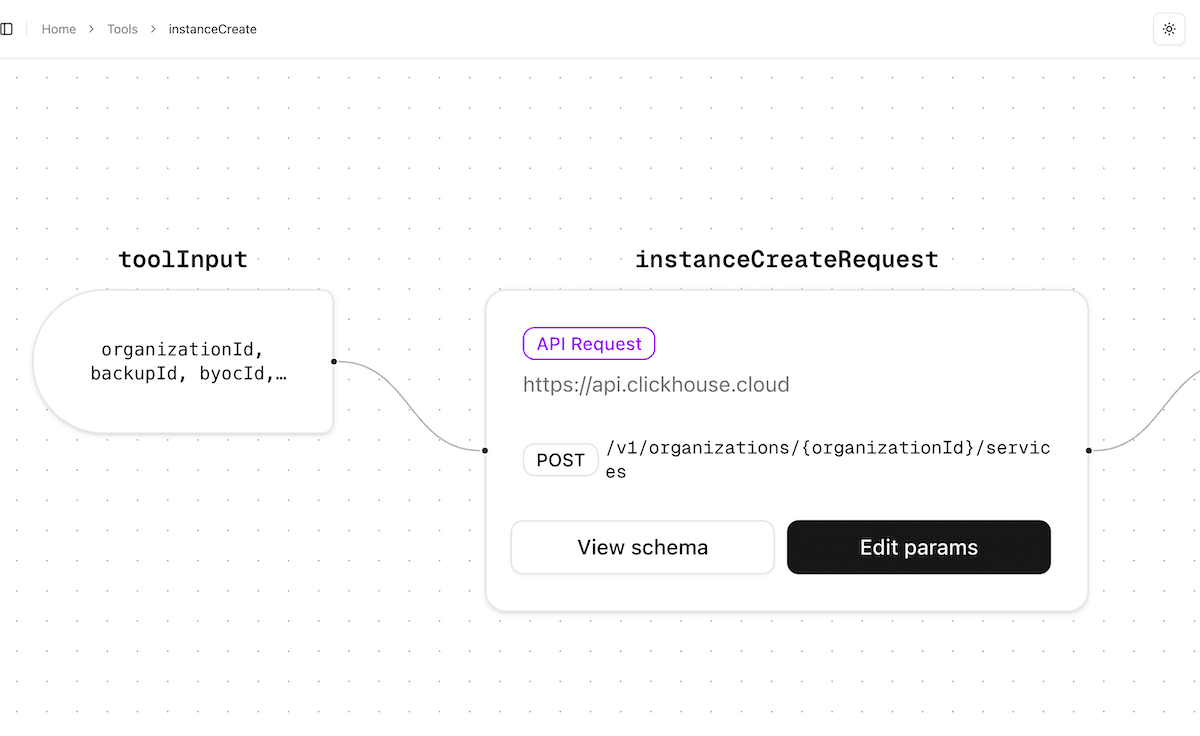Click the api.clickhouse.cloud URL text
Image resolution: width=1200 pixels, height=736 pixels.
(x=656, y=385)
